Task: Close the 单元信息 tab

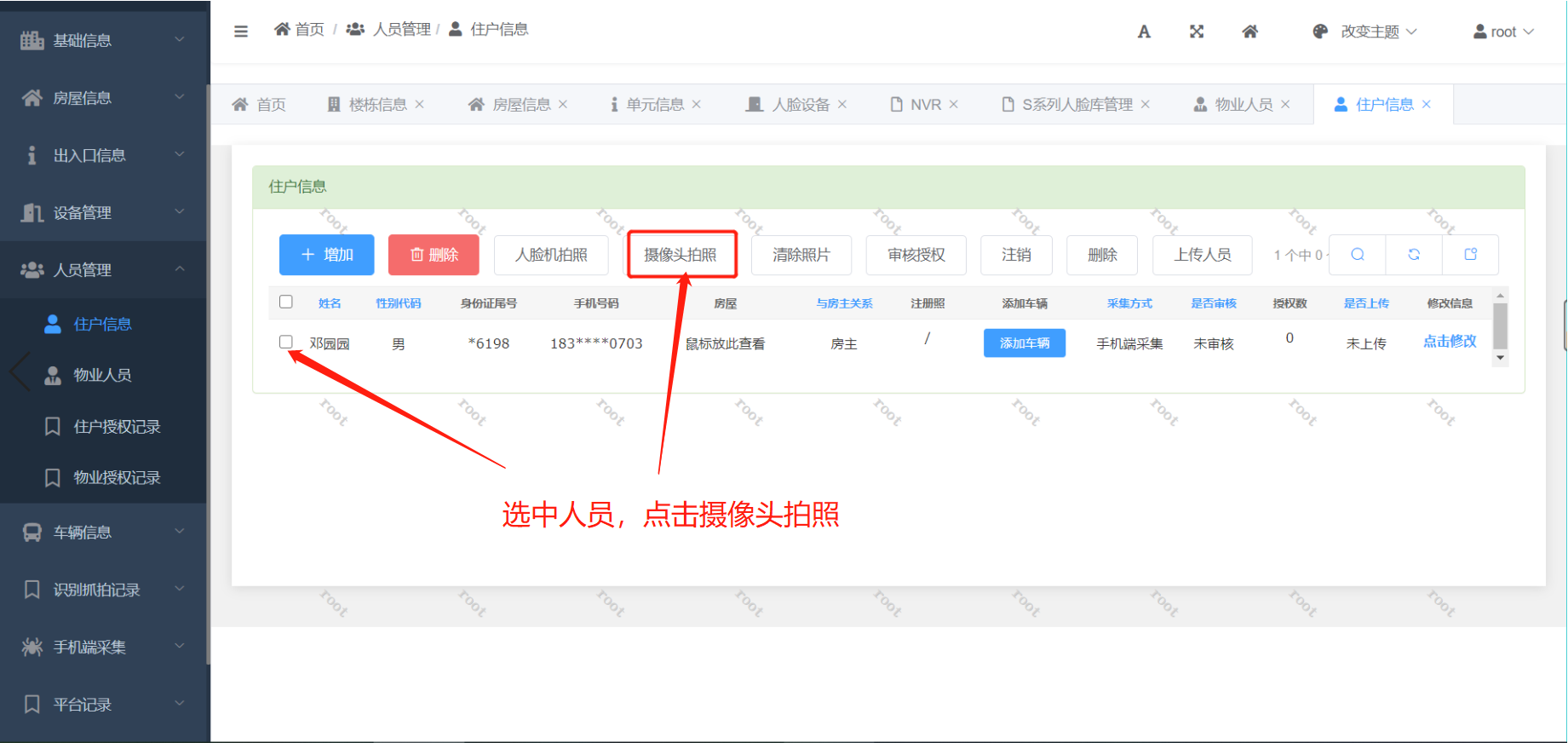Action: (697, 105)
